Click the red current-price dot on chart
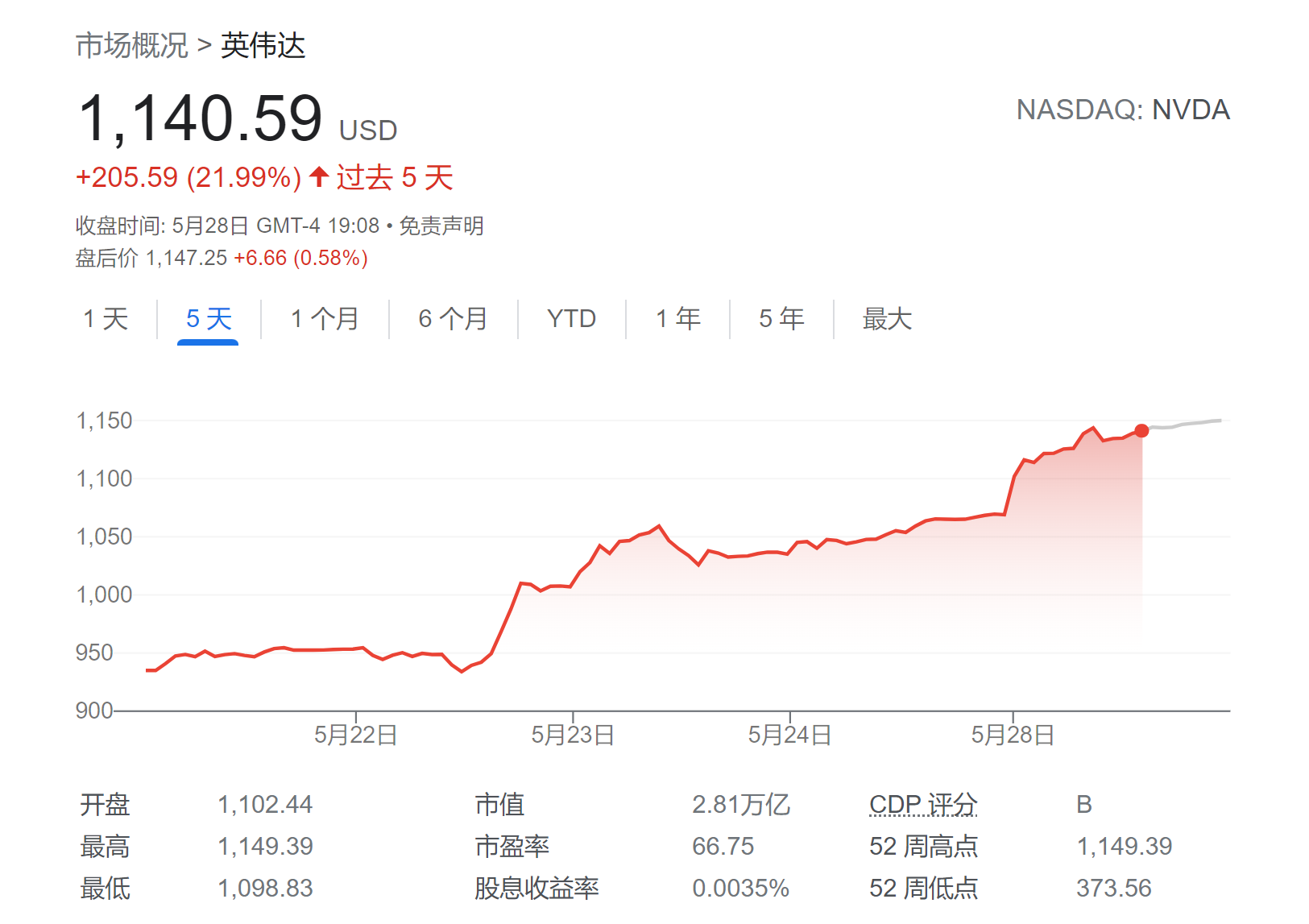Screen dimensions: 1309x924 coord(1141,431)
